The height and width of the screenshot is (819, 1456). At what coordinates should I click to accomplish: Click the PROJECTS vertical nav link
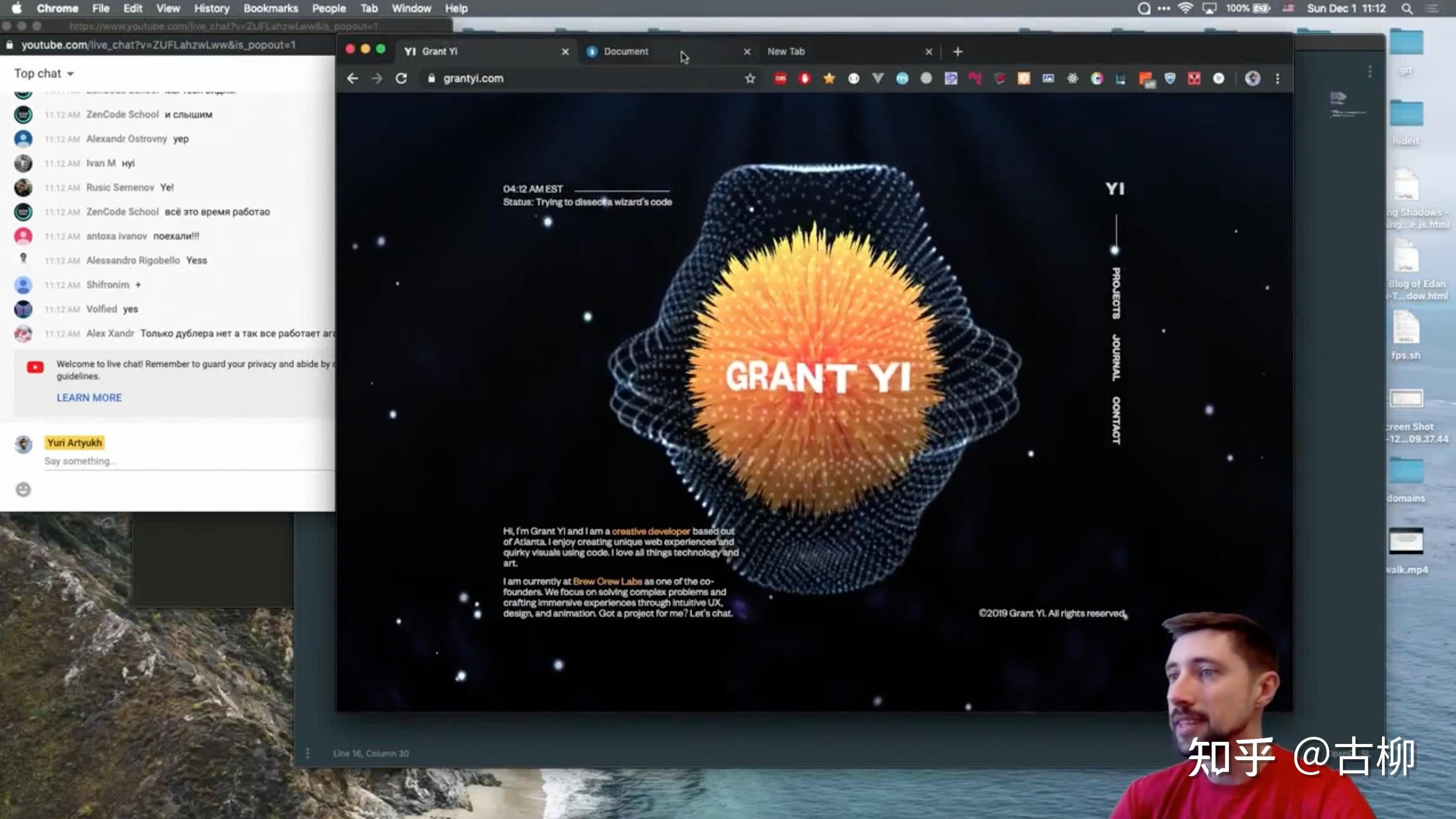pyautogui.click(x=1116, y=293)
